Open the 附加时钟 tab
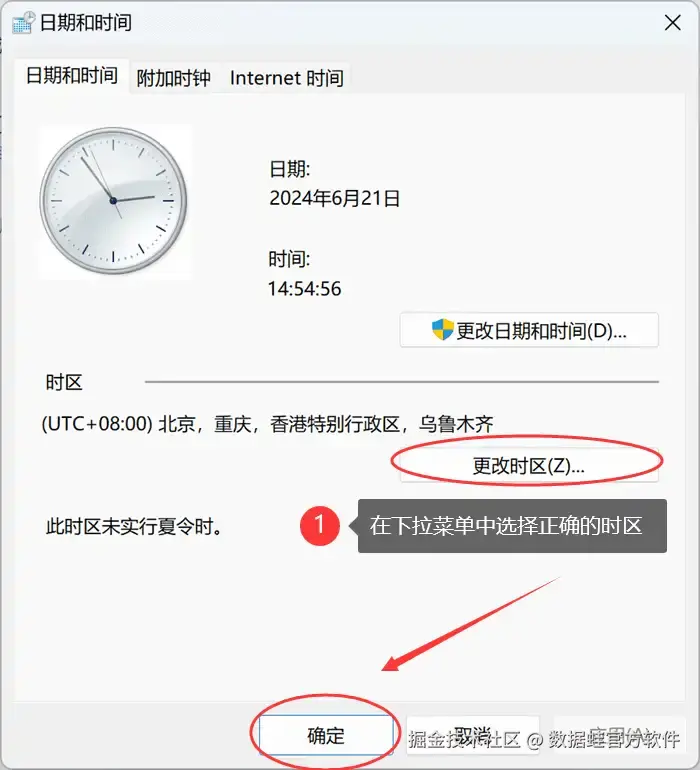The width and height of the screenshot is (700, 770). click(x=173, y=78)
